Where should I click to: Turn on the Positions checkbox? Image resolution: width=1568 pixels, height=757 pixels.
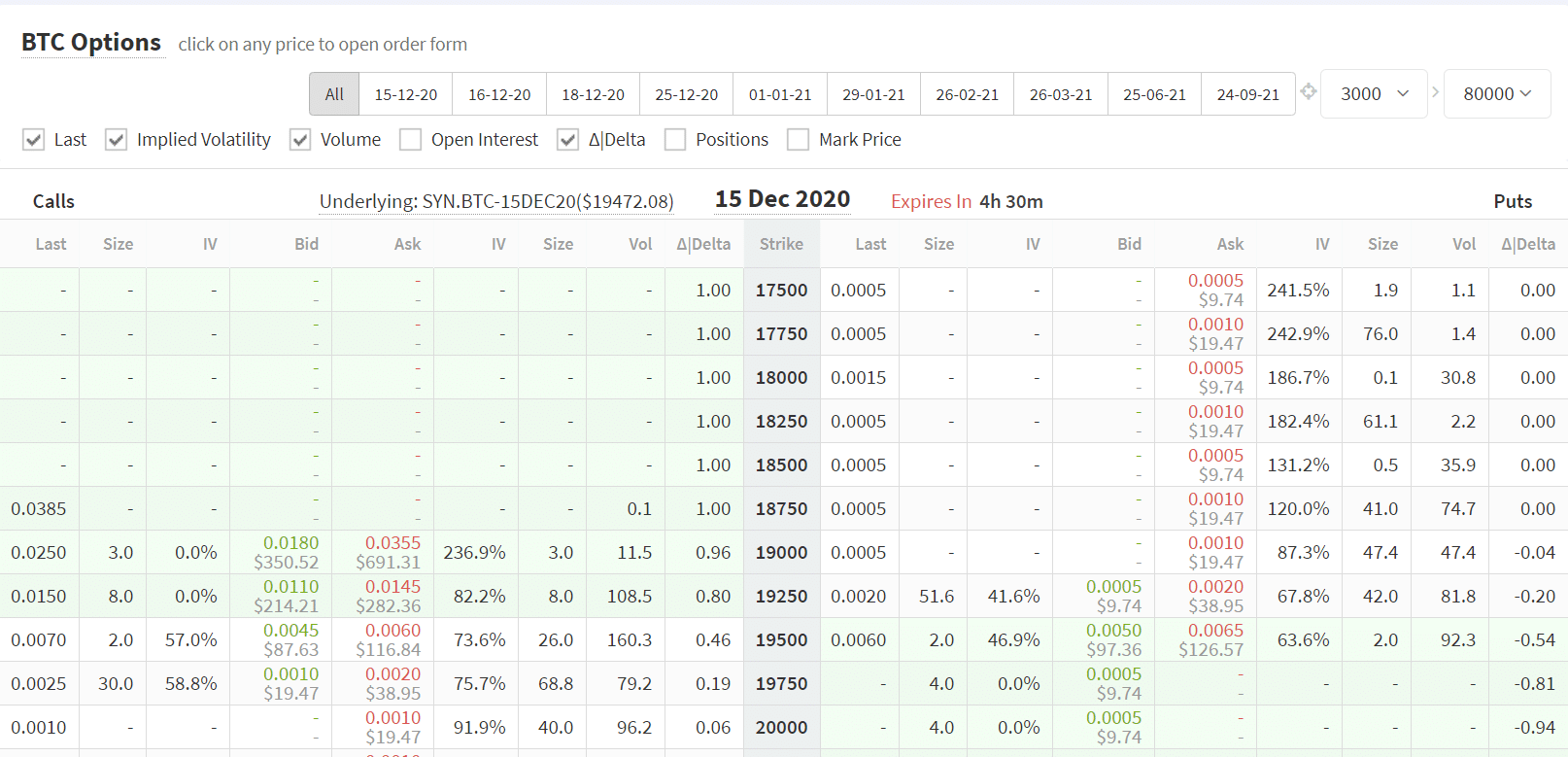tap(675, 140)
